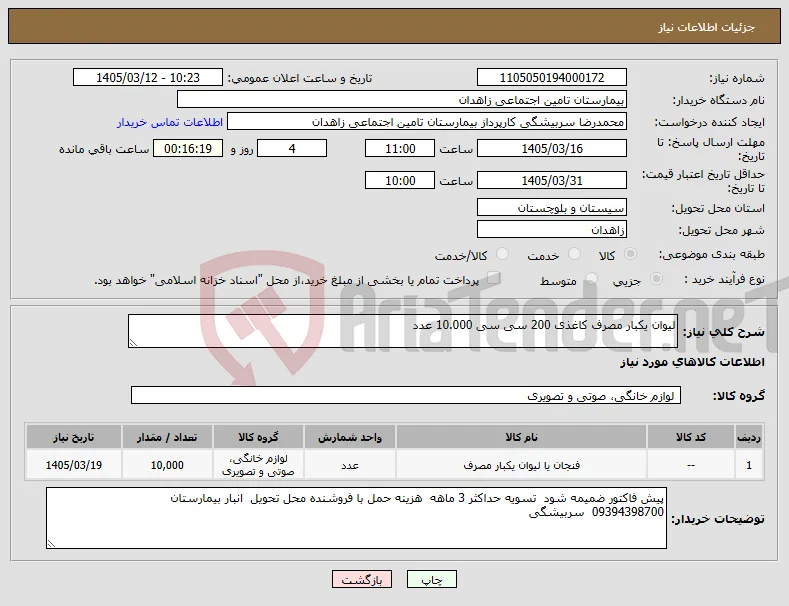Click the need number field 1105050194000172
The height and width of the screenshot is (606, 789).
coord(551,78)
